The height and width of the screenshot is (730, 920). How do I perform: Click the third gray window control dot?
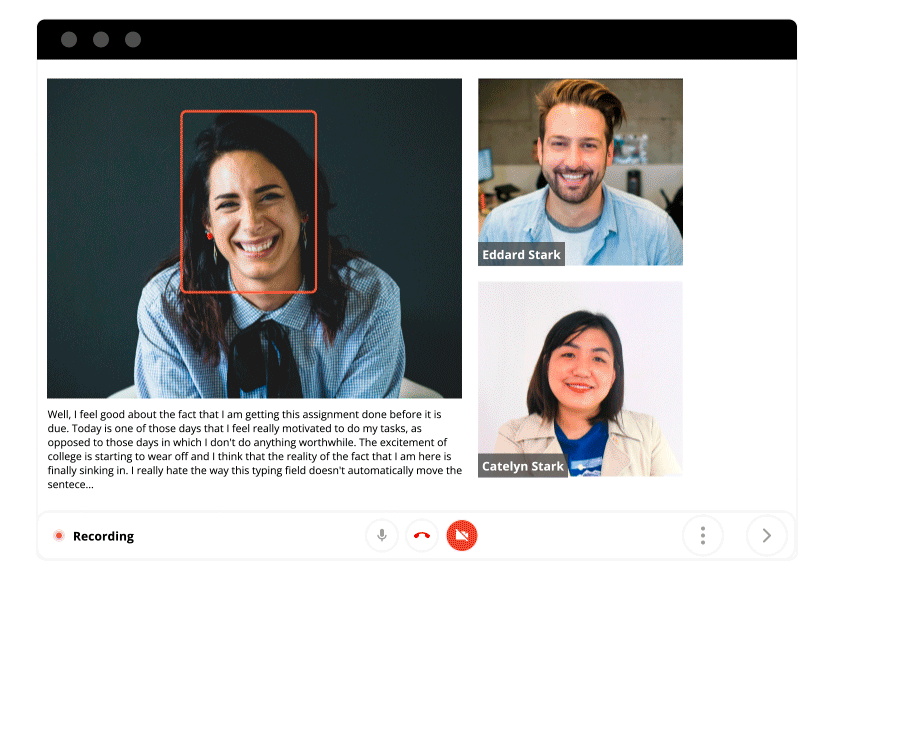pos(133,40)
